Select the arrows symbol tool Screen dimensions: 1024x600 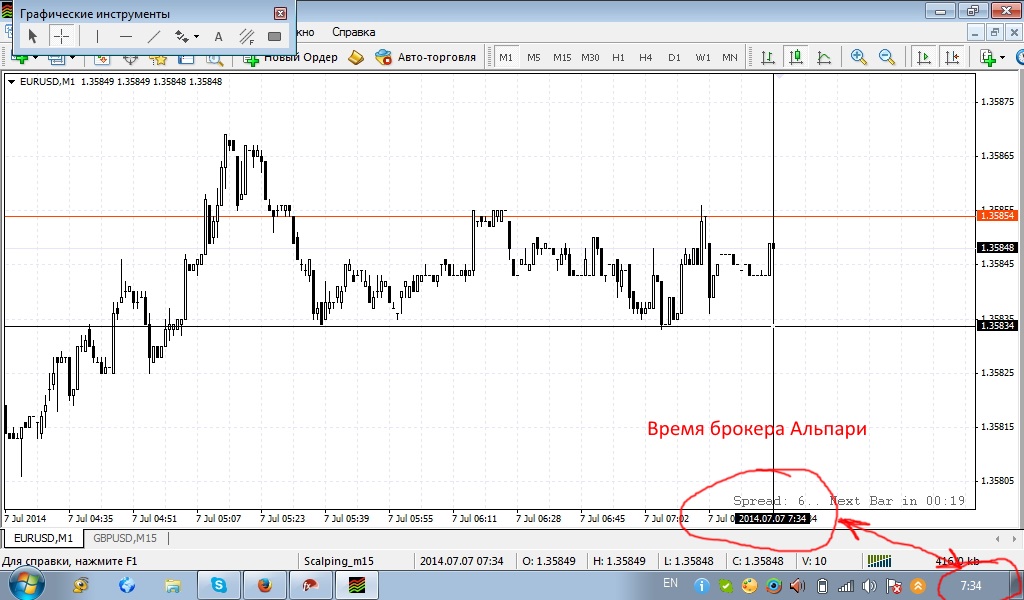tap(181, 37)
